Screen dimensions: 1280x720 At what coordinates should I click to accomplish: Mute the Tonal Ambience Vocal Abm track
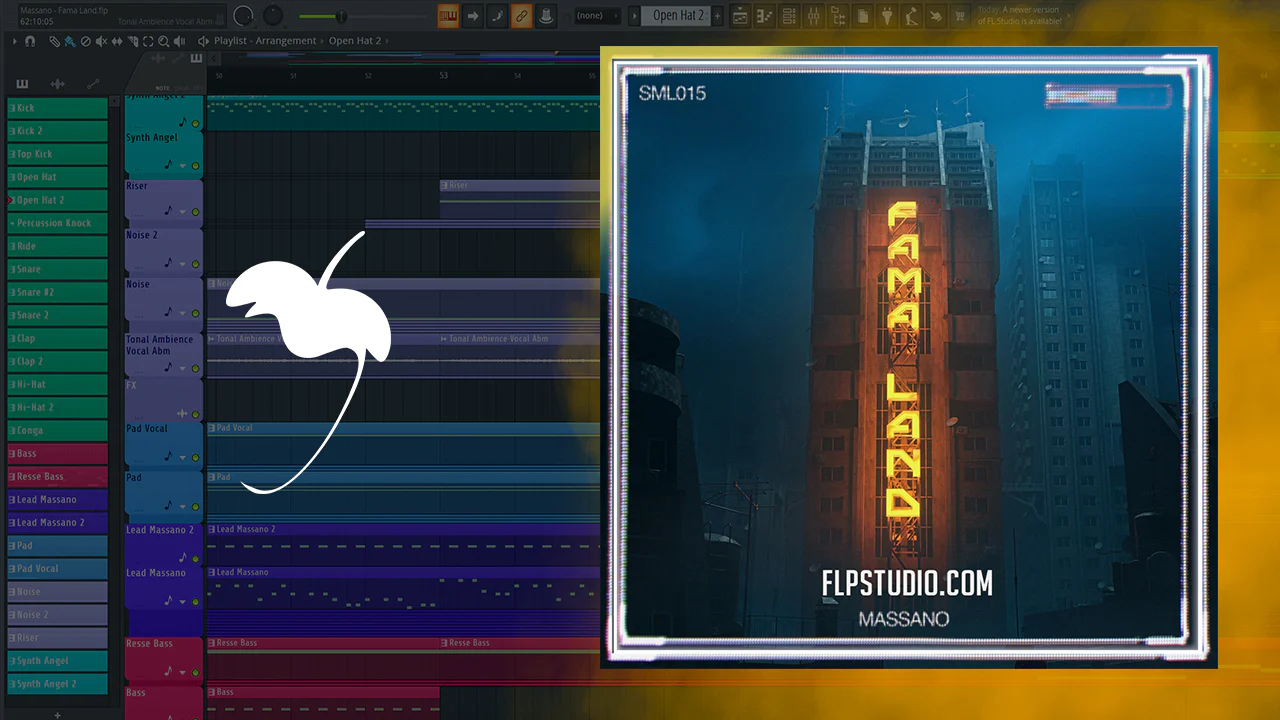(x=195, y=368)
